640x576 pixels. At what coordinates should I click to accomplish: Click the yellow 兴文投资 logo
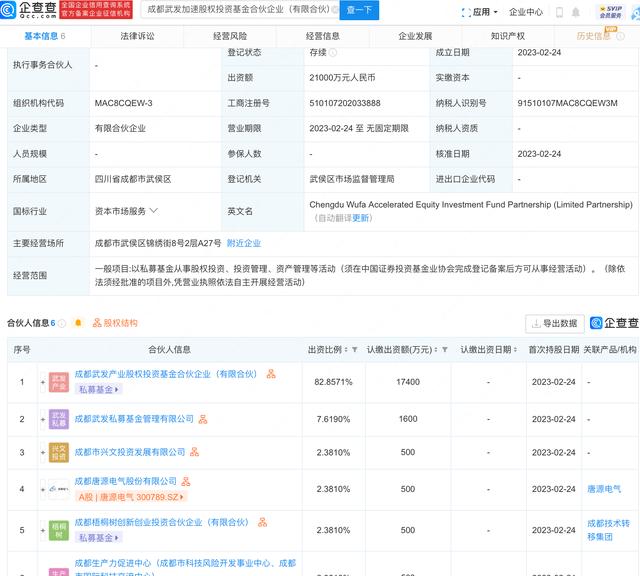point(59,452)
